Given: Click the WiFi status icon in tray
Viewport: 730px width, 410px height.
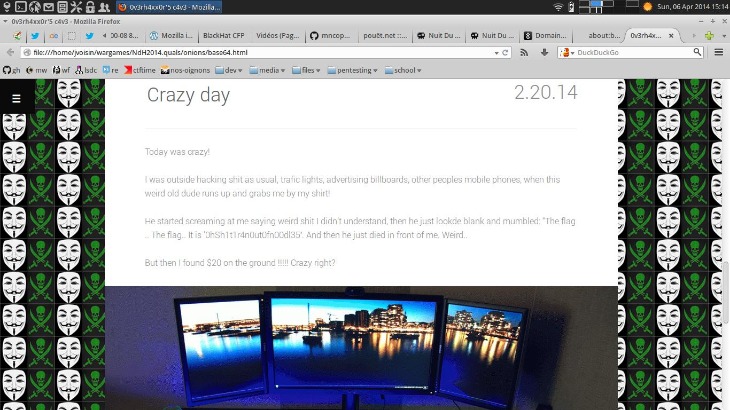Looking at the screenshot, I should click(558, 7).
